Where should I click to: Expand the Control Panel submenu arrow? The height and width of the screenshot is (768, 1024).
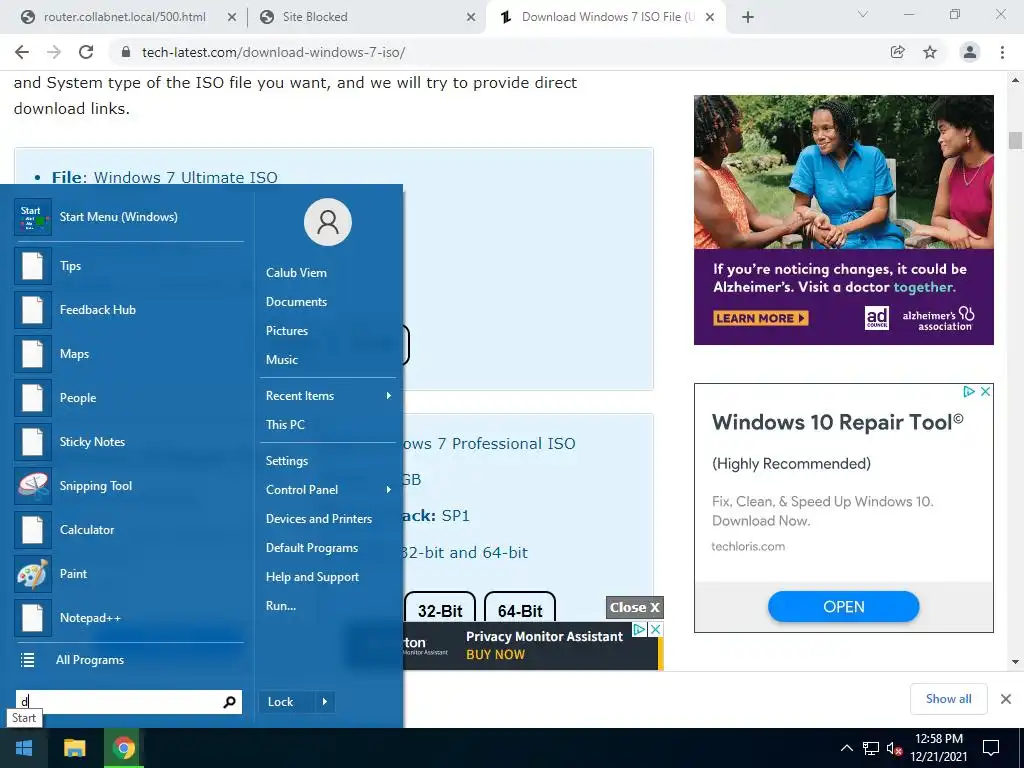tap(389, 490)
